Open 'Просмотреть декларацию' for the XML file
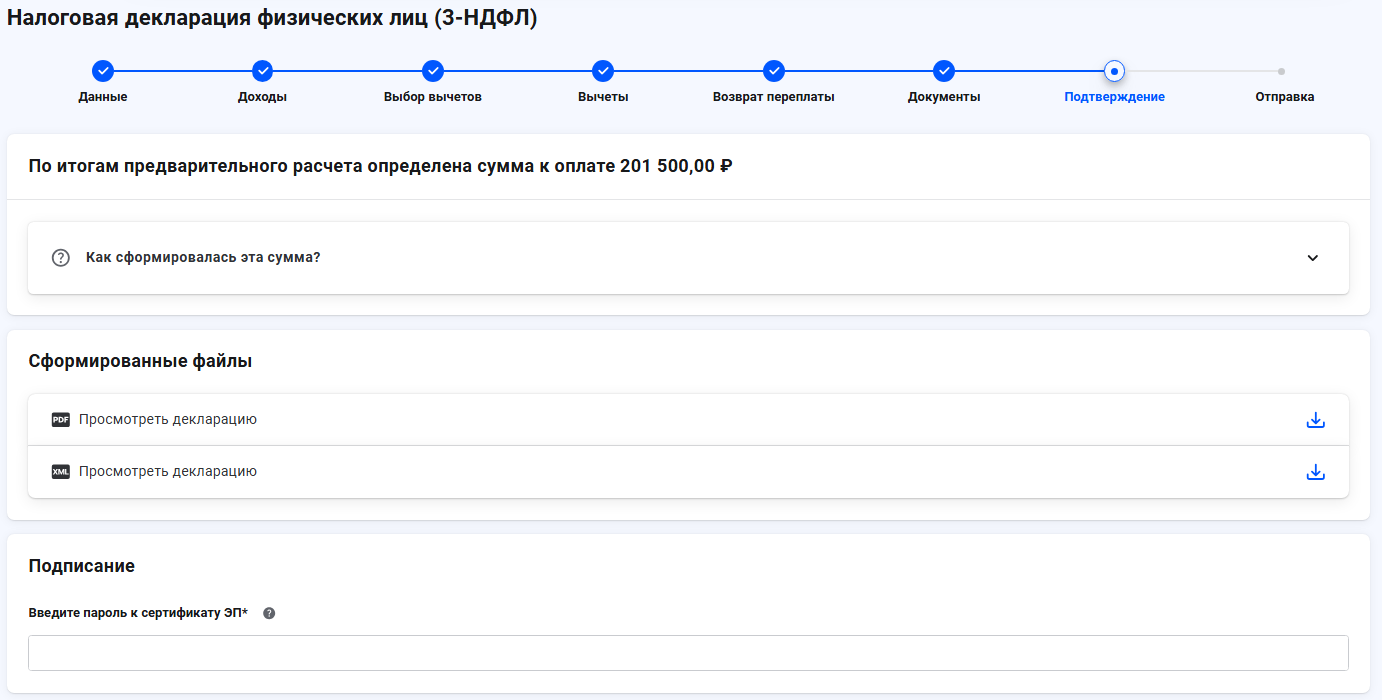Viewport: 1382px width, 700px height. [165, 471]
